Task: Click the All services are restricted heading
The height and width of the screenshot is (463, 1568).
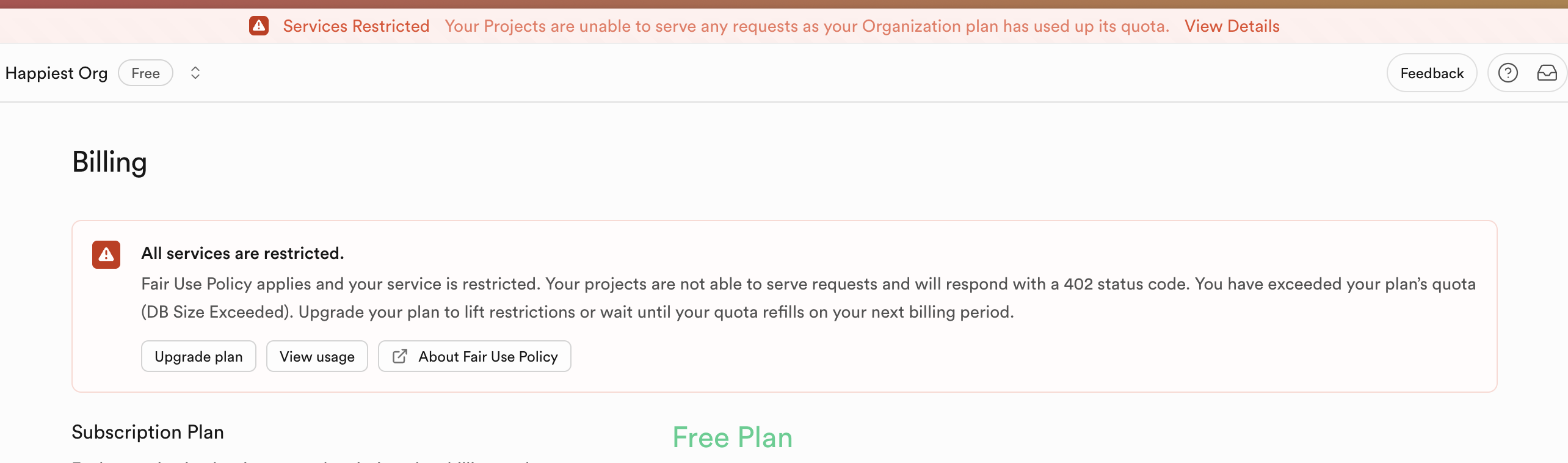Action: coord(242,253)
